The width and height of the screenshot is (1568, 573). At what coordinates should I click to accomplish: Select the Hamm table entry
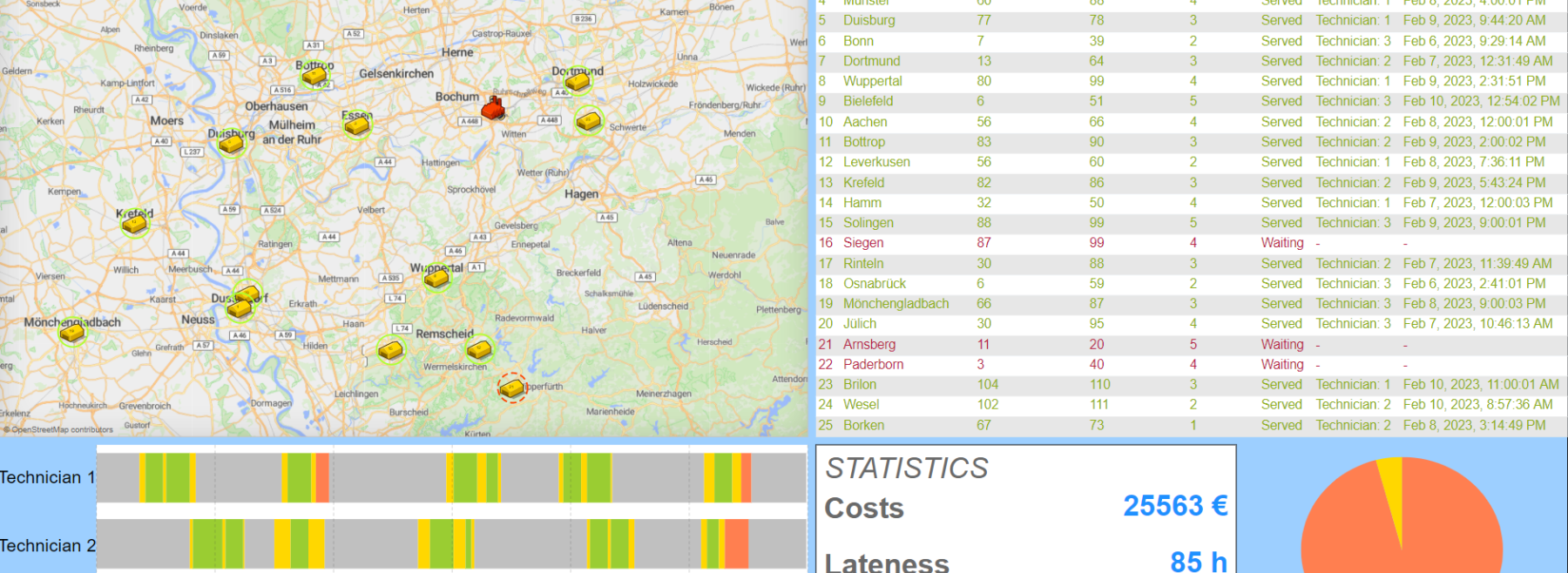tap(862, 203)
